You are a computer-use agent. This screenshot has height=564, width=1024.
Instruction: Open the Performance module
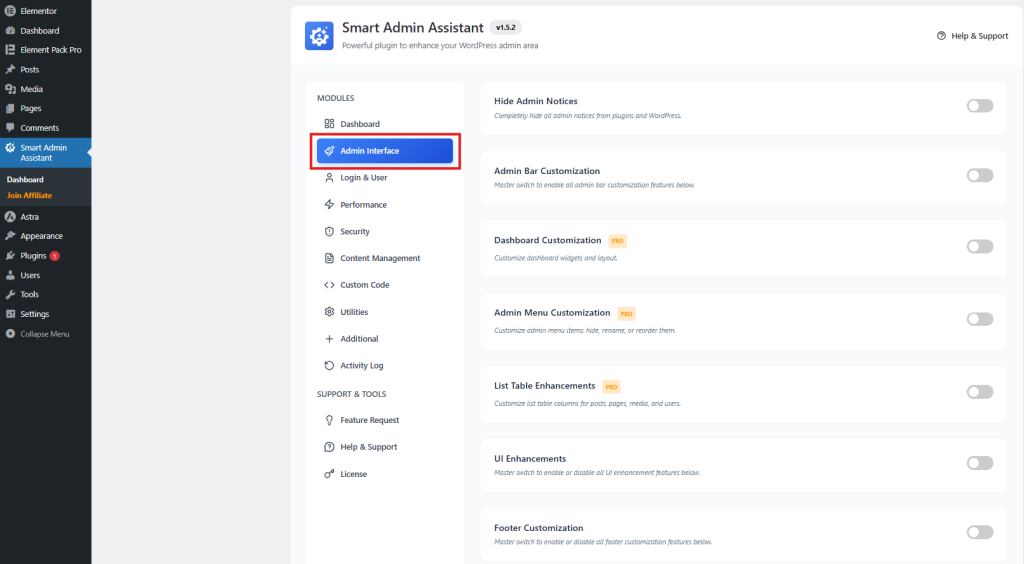click(385, 204)
